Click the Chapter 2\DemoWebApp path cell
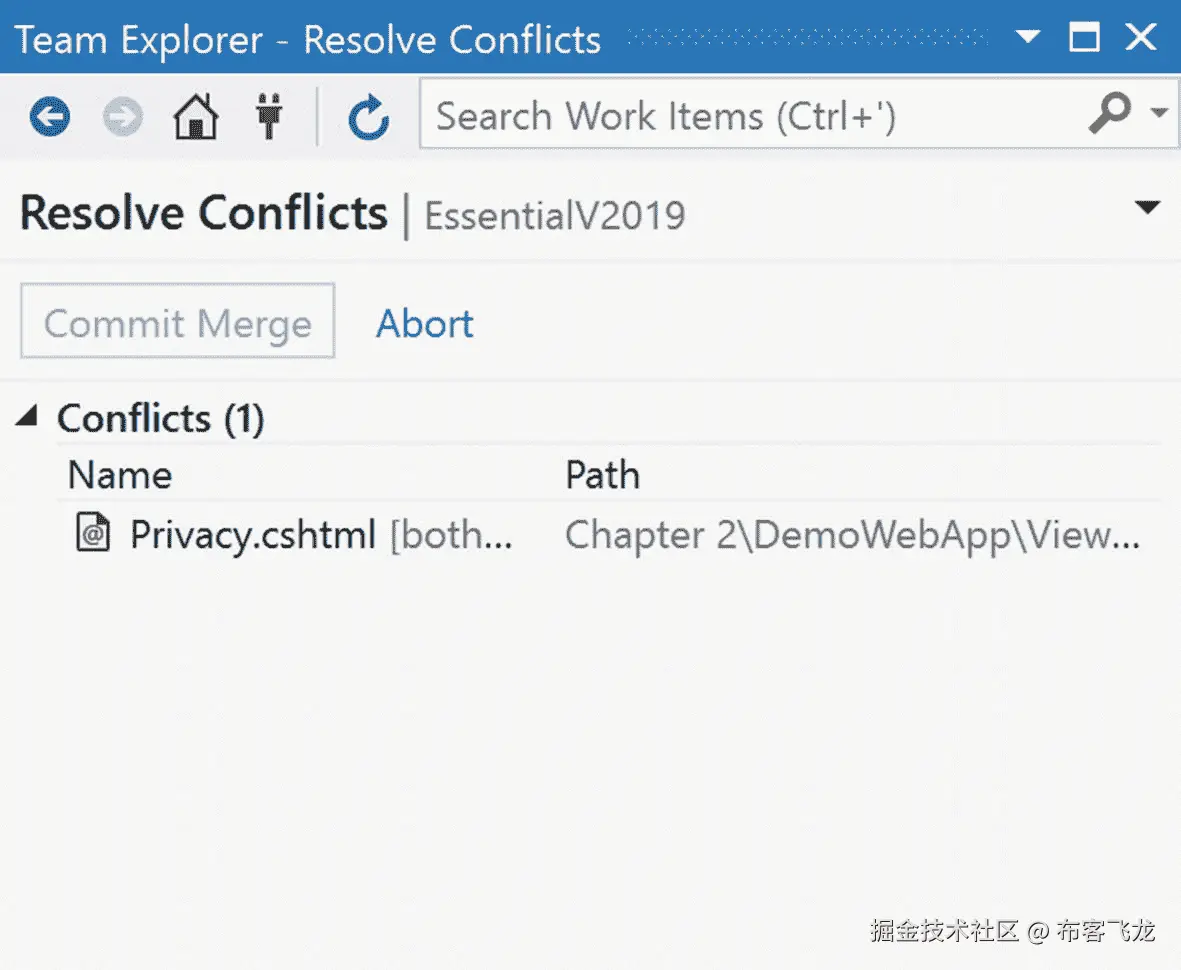This screenshot has height=970, width=1181. coord(852,535)
